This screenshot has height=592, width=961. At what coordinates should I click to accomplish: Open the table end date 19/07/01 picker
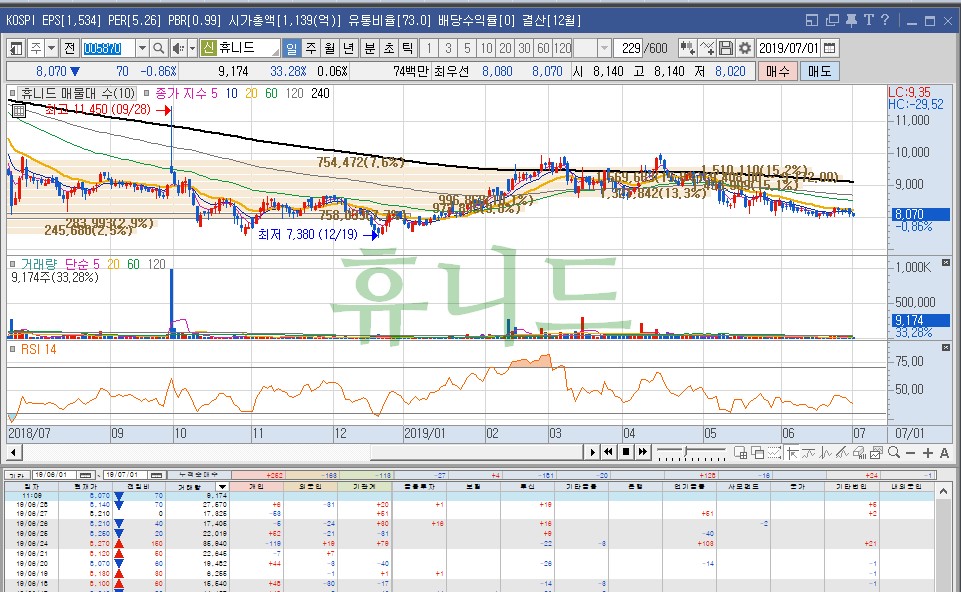pos(157,475)
